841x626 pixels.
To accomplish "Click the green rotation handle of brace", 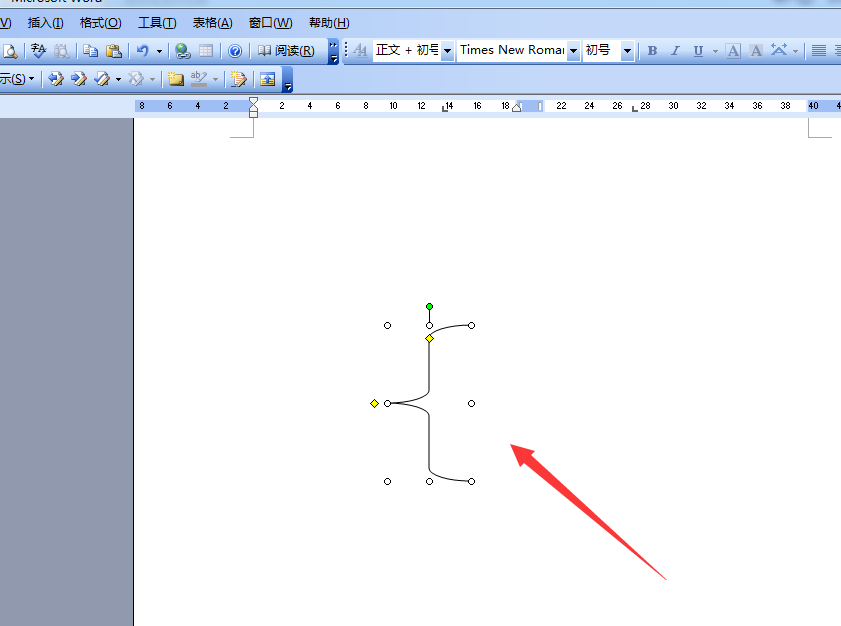I will 429,307.
